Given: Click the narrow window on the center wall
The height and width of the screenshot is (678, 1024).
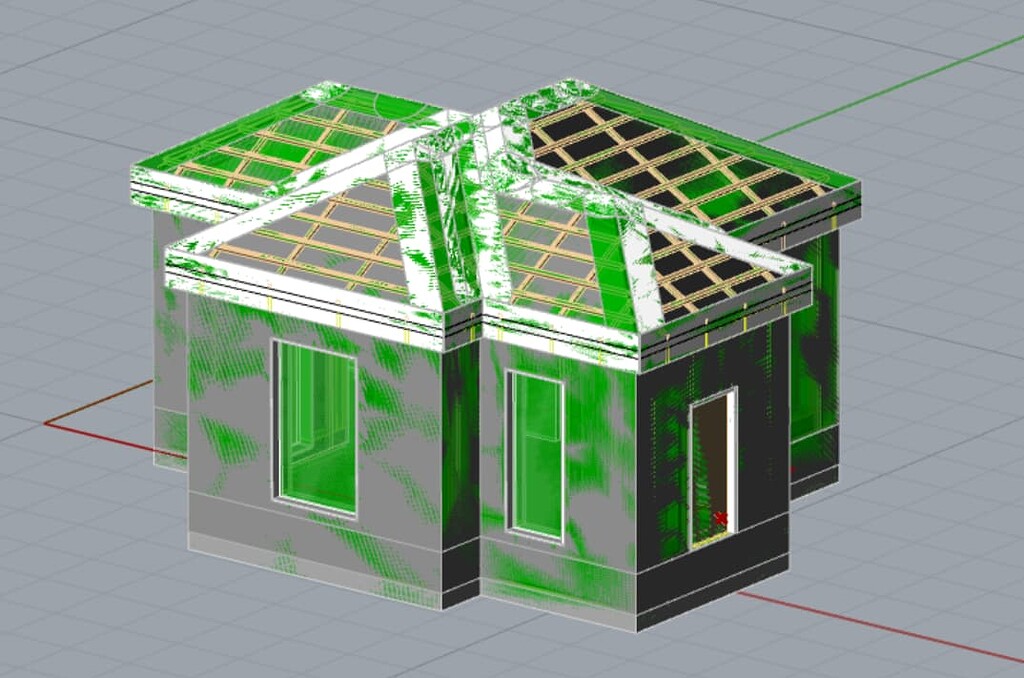Looking at the screenshot, I should 536,455.
